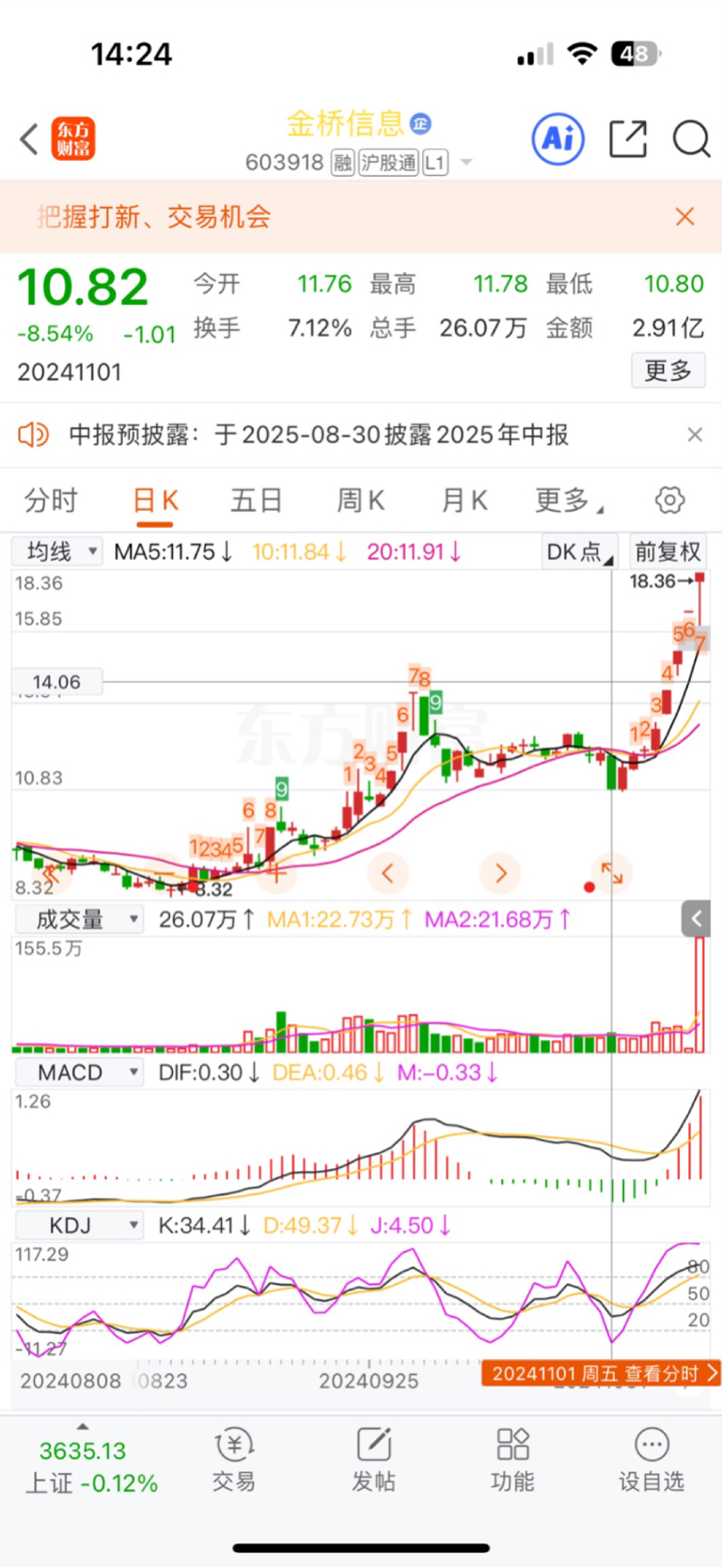Tap the 14.06 crosshair price label
The image size is (722, 1568).
56,682
